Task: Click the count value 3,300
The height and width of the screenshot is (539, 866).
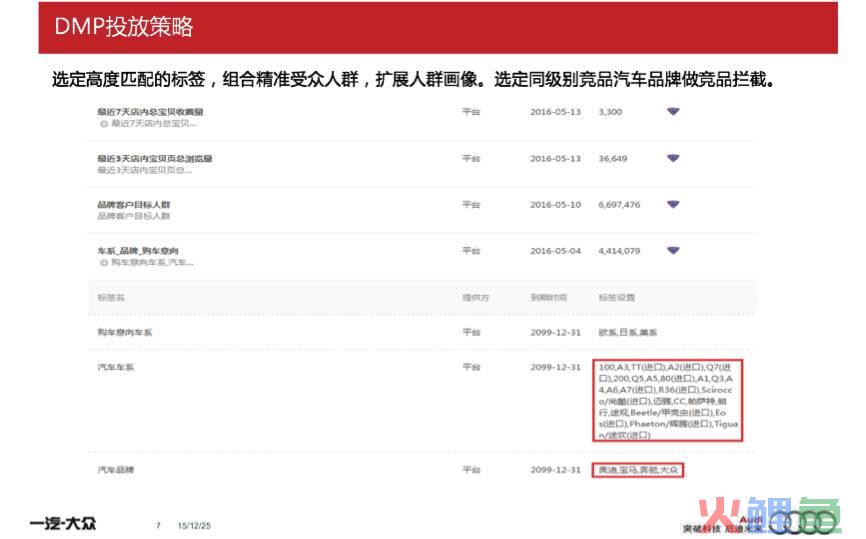Action: point(610,112)
